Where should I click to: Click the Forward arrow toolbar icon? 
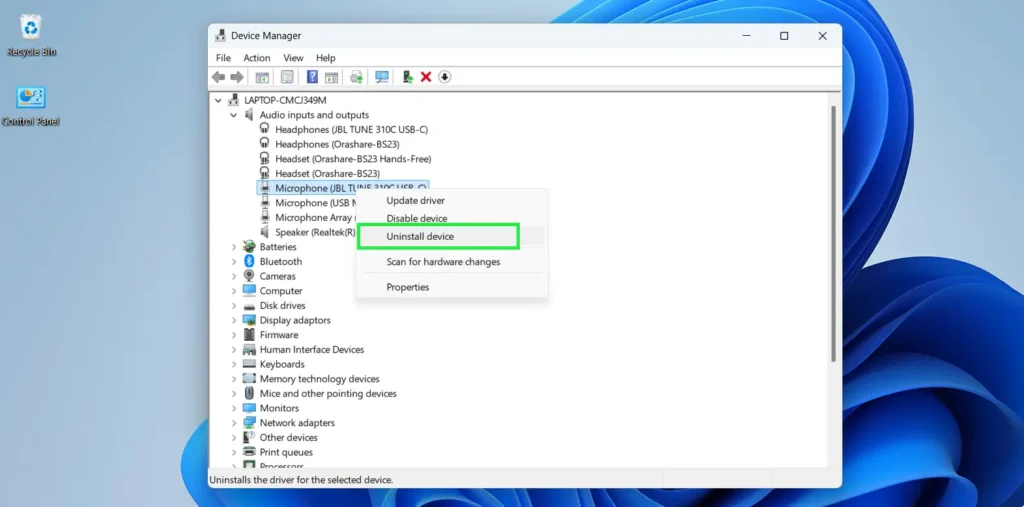point(236,77)
